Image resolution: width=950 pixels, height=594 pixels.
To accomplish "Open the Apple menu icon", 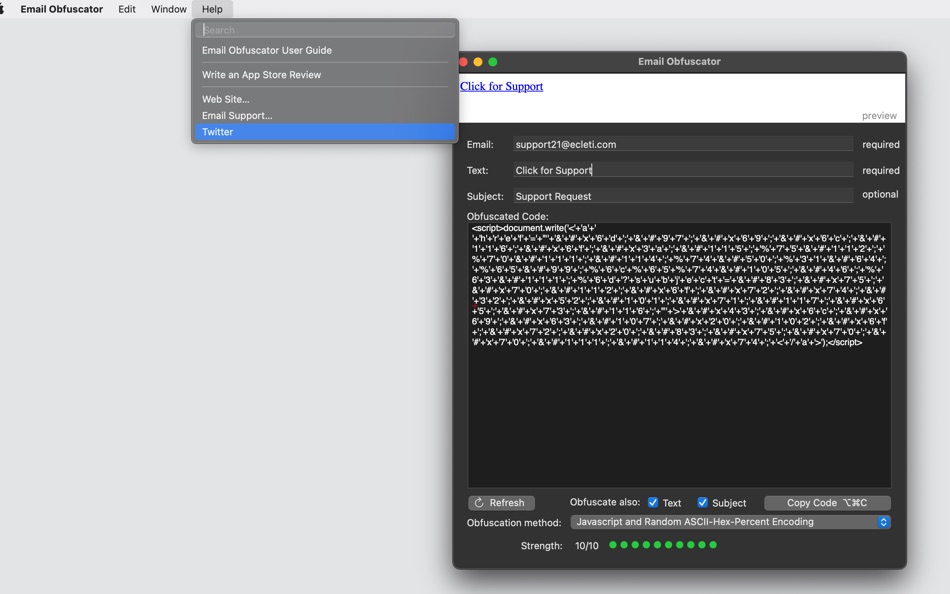I will pos(1,9).
